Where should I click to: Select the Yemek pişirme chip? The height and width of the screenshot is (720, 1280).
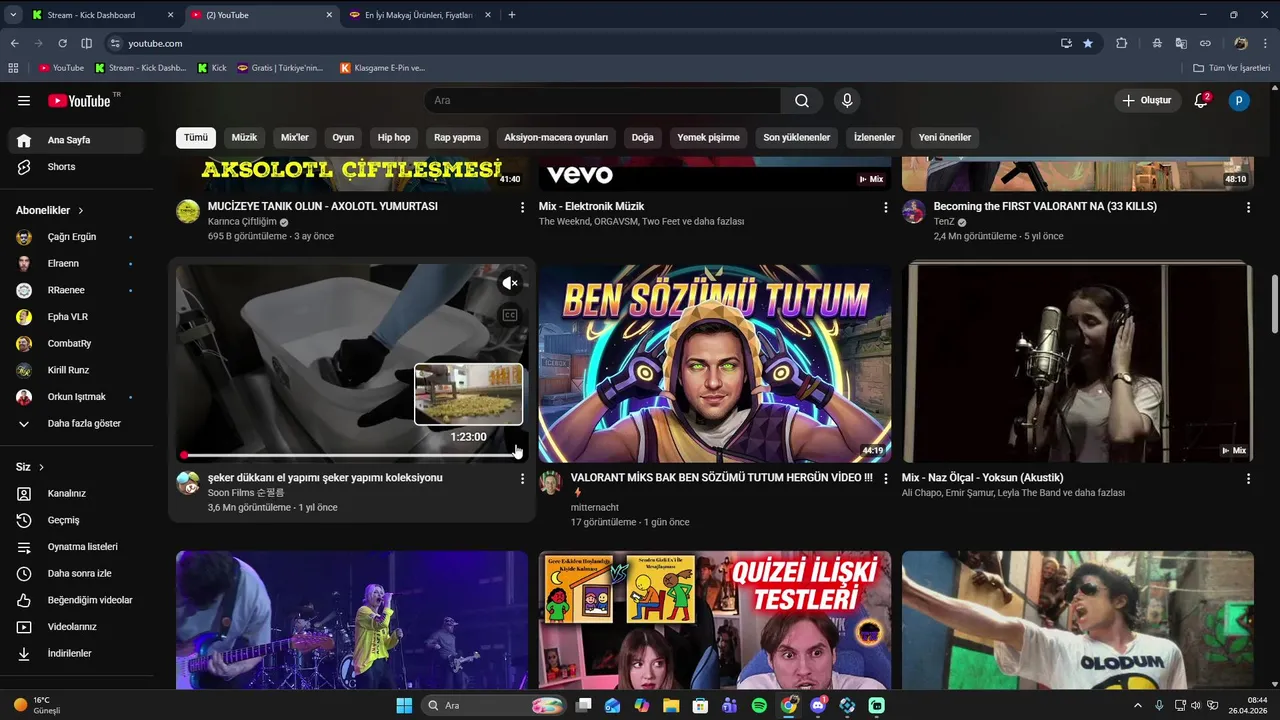pos(708,137)
